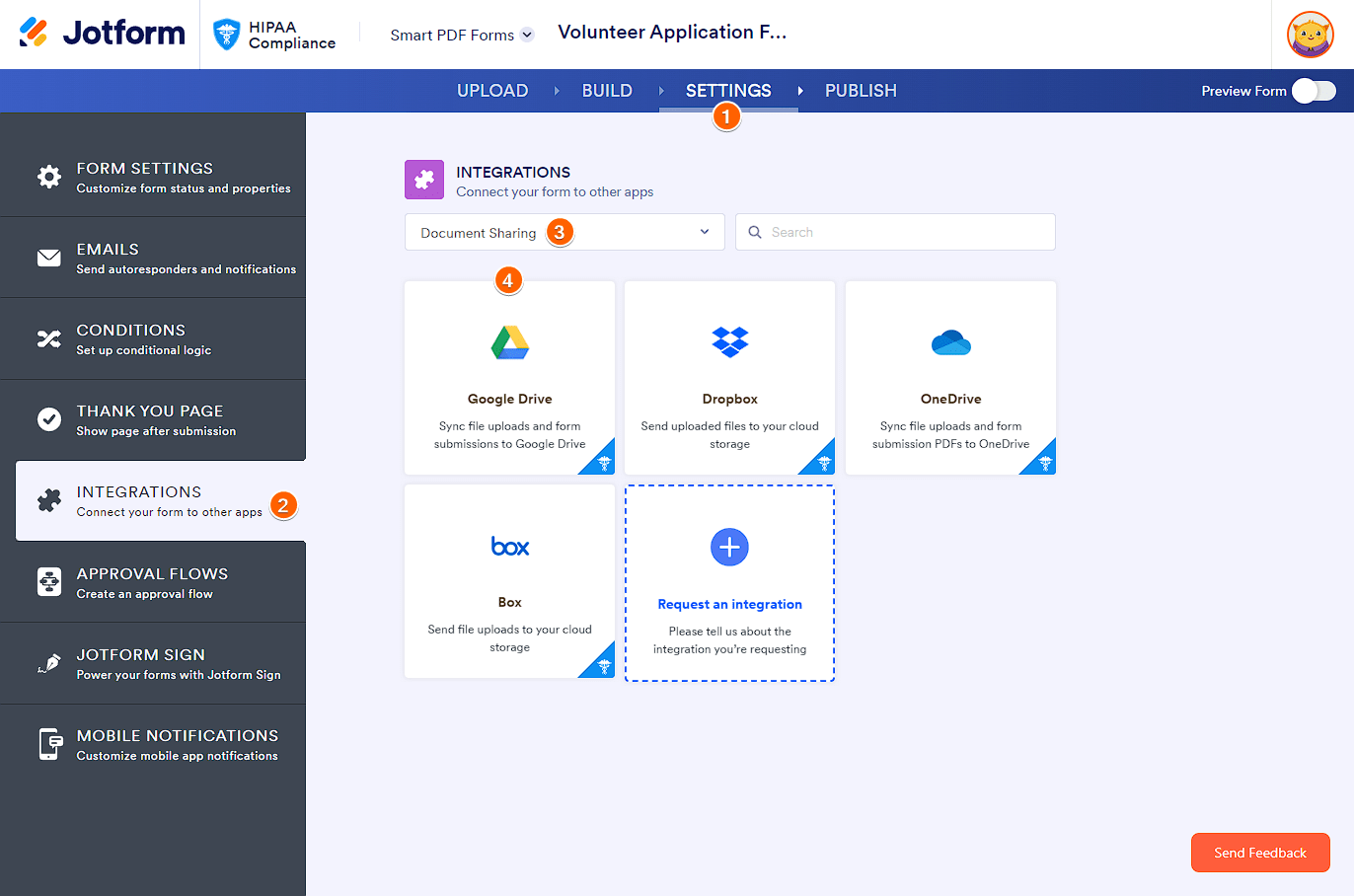Click the INTEGRATIONS heading text

(513, 172)
